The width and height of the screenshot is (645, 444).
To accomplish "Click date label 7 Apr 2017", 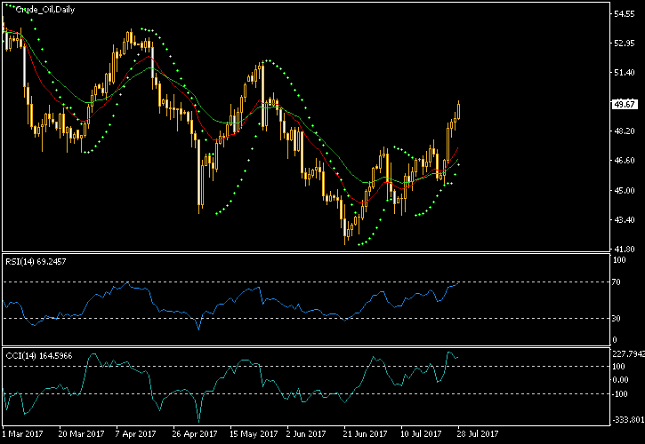I will (x=135, y=434).
